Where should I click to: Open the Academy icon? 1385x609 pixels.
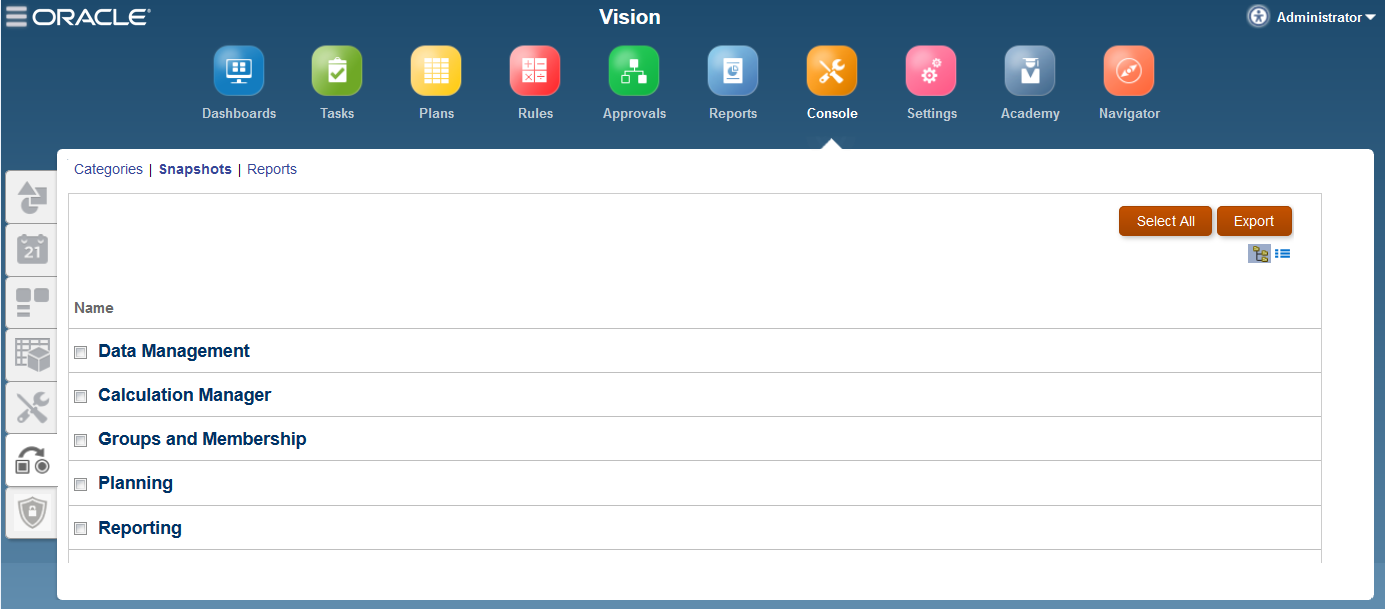click(x=1030, y=71)
